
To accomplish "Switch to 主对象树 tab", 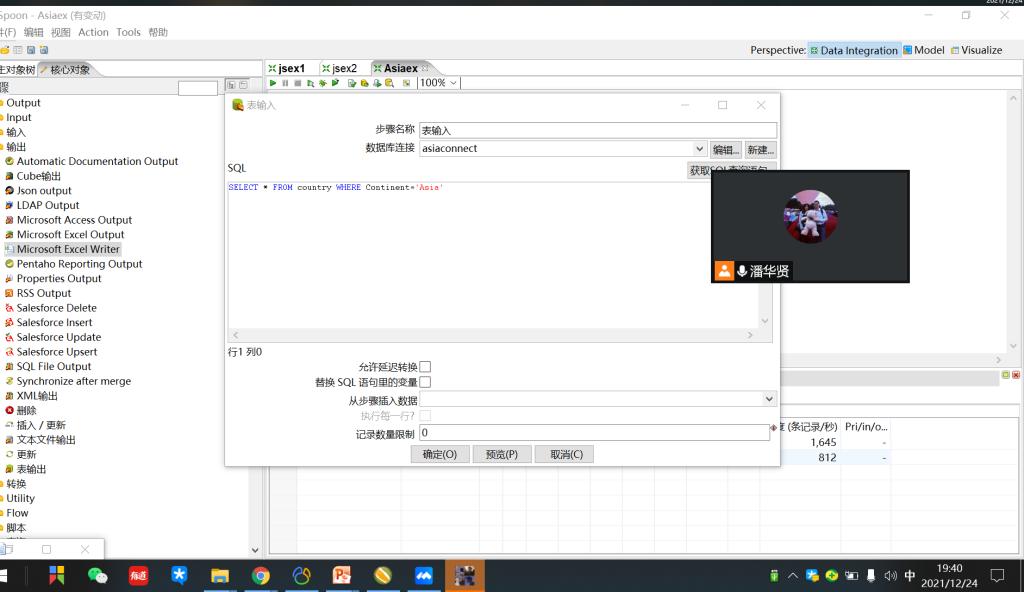I will (x=18, y=70).
